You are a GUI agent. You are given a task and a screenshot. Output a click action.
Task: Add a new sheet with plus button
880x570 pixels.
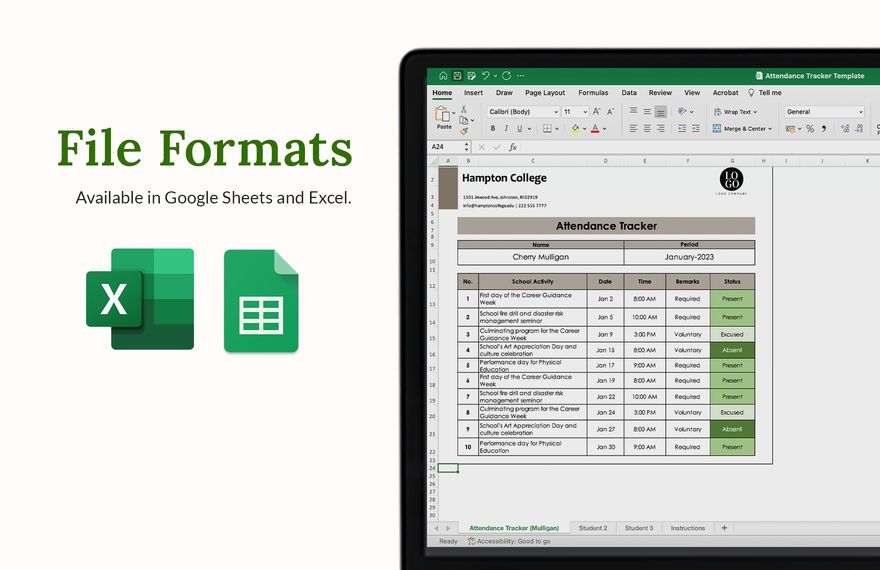point(724,528)
